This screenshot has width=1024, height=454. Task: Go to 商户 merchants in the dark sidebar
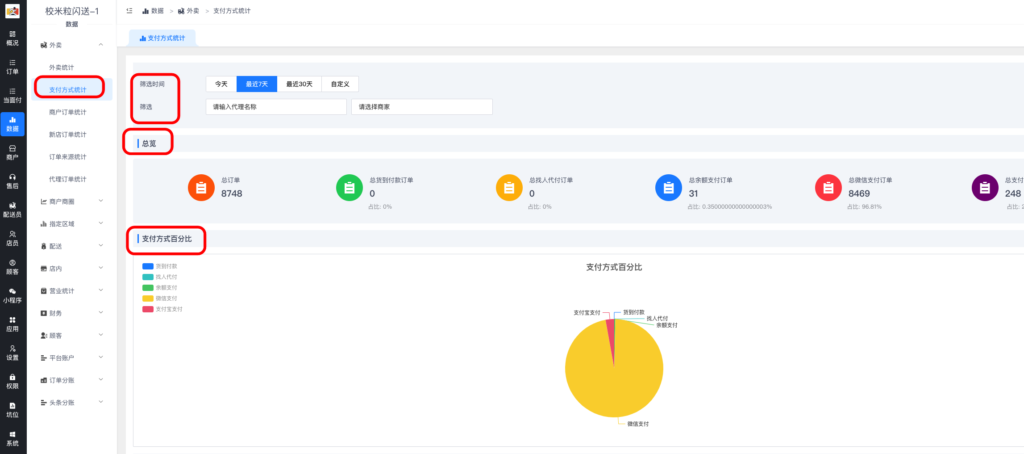[x=12, y=152]
